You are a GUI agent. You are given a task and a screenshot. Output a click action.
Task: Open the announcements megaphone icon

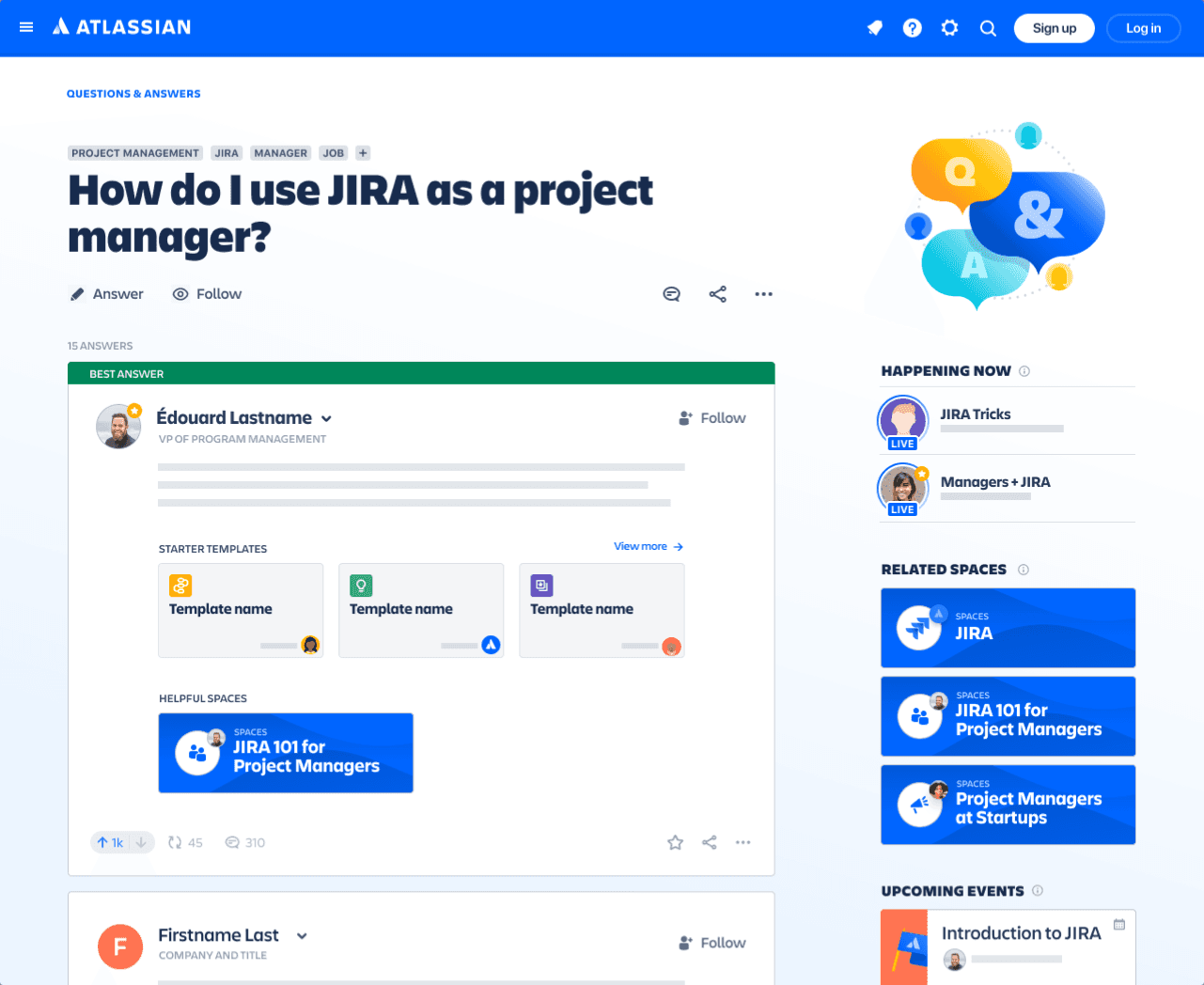(875, 28)
